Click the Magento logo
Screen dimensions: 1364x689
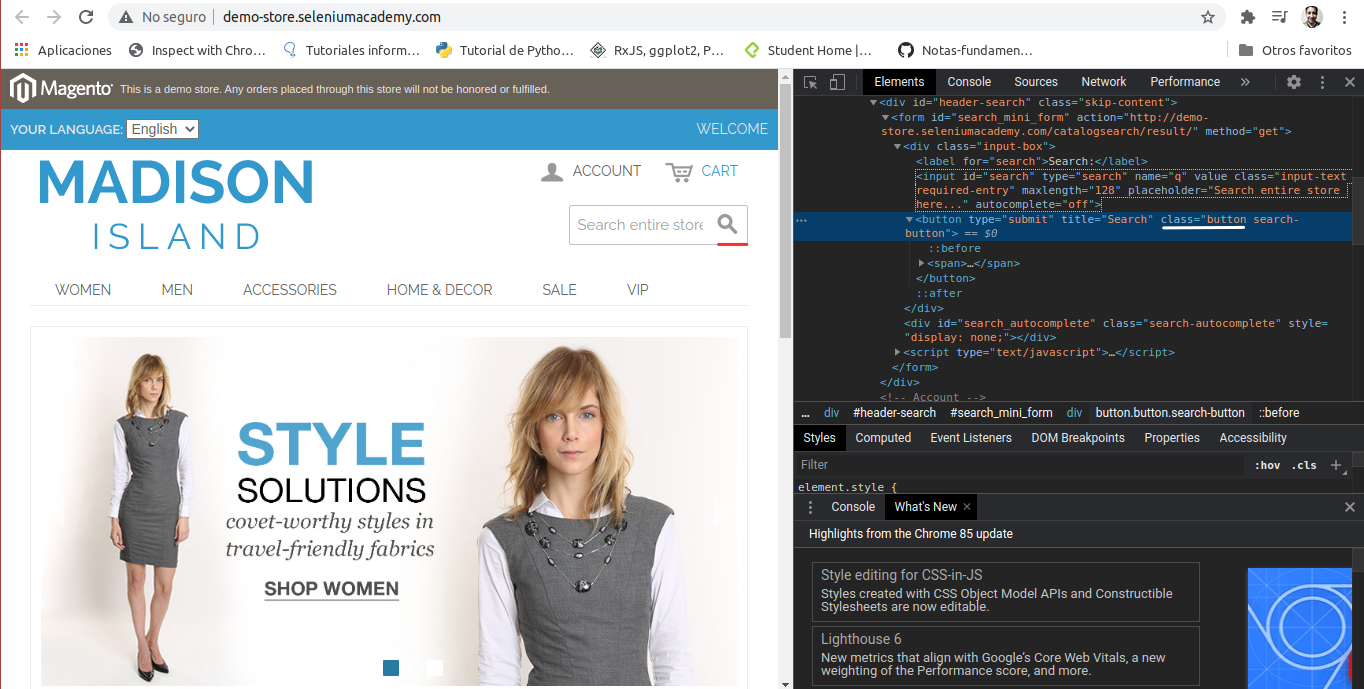[x=61, y=88]
